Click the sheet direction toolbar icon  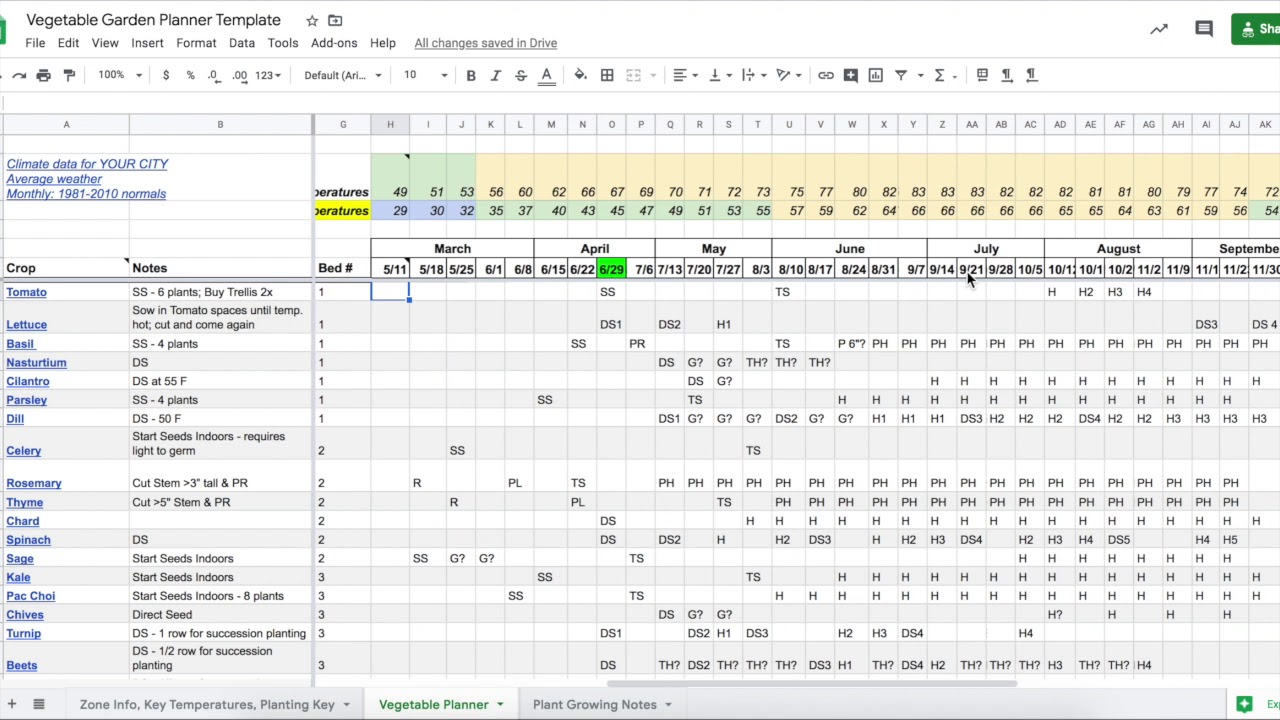click(982, 75)
